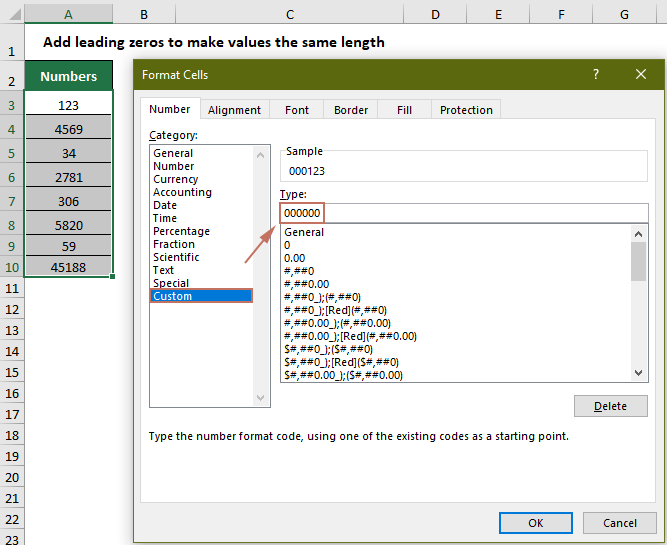Select column B header
667x545 pixels.
pos(144,14)
